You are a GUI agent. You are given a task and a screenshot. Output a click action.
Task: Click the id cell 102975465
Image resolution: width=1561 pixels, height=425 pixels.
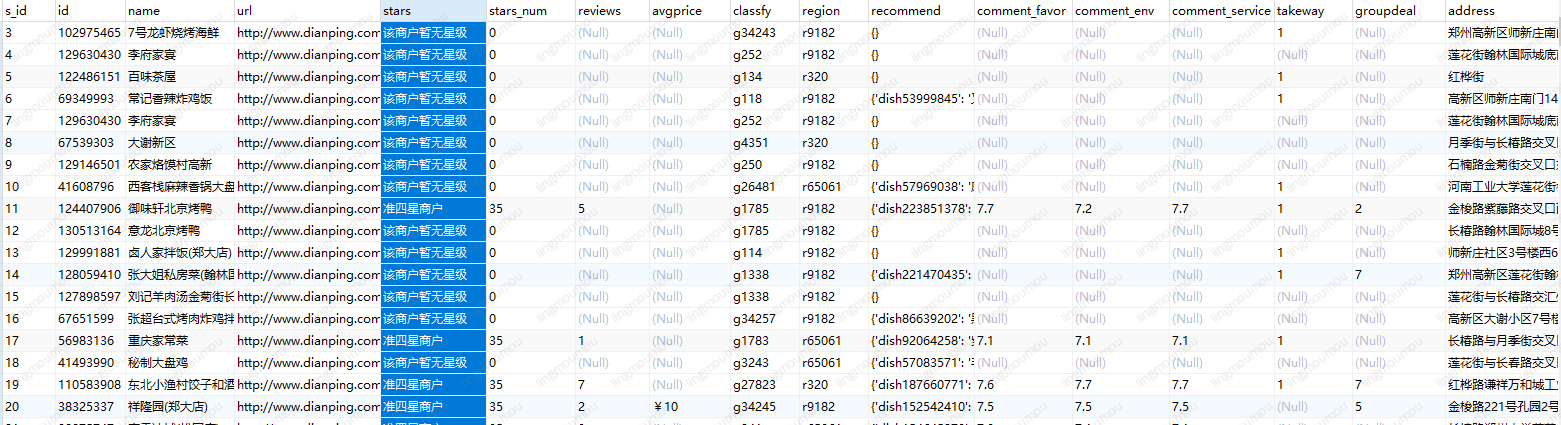[89, 33]
